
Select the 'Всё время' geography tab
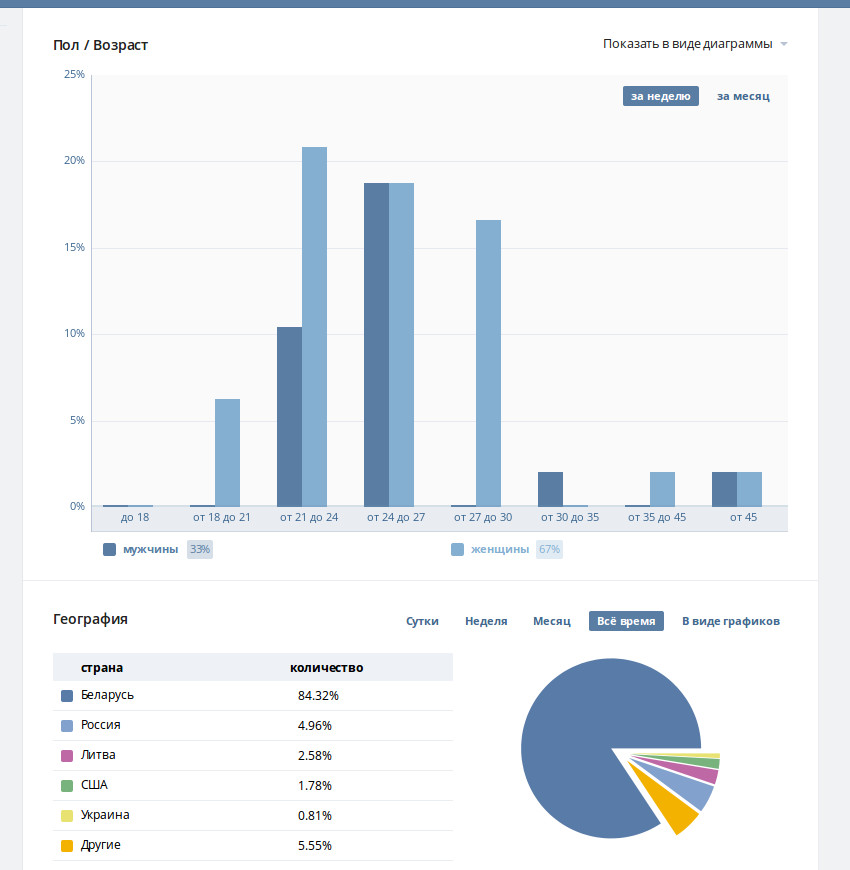[x=626, y=621]
